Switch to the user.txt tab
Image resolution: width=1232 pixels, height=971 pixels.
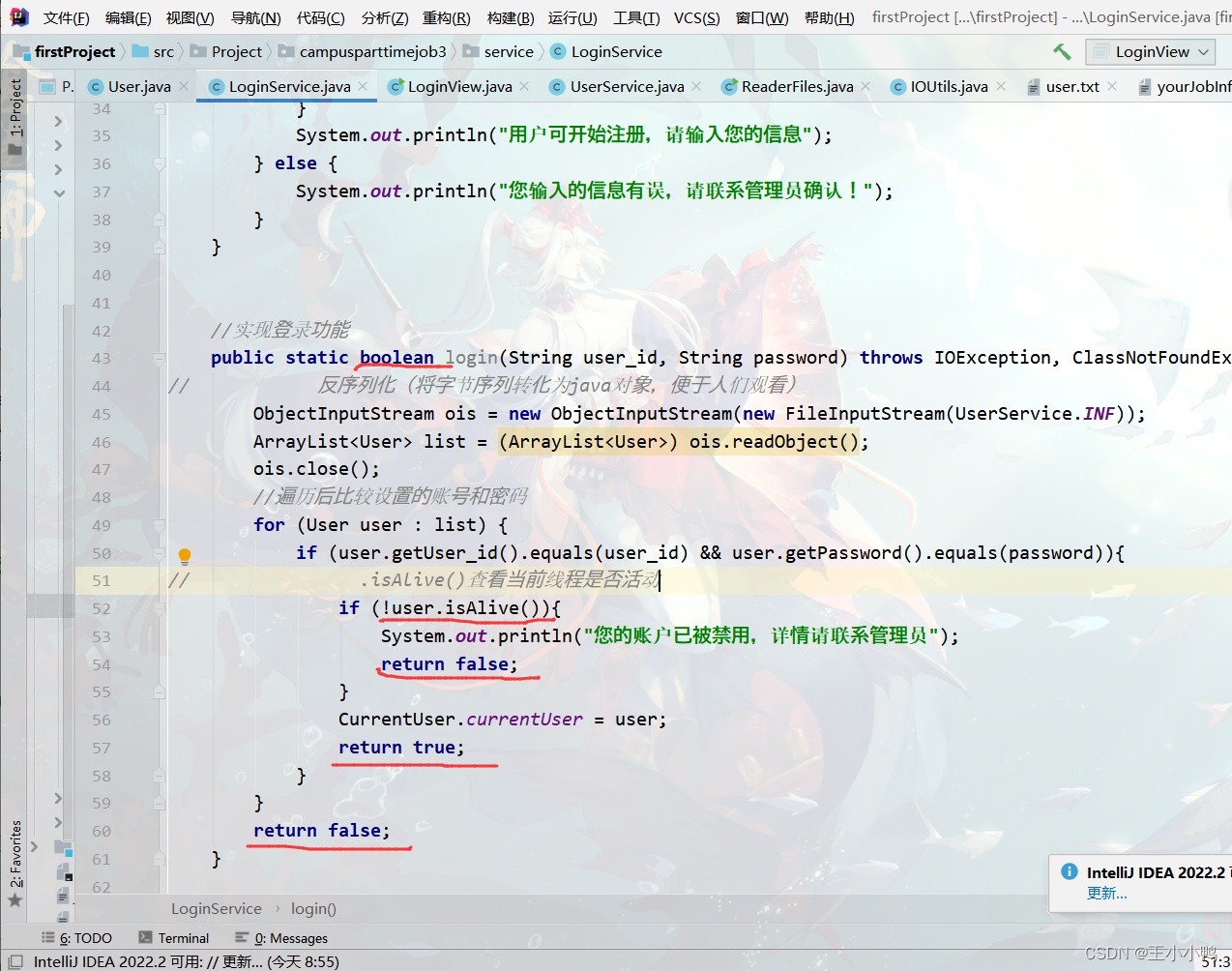(1072, 86)
